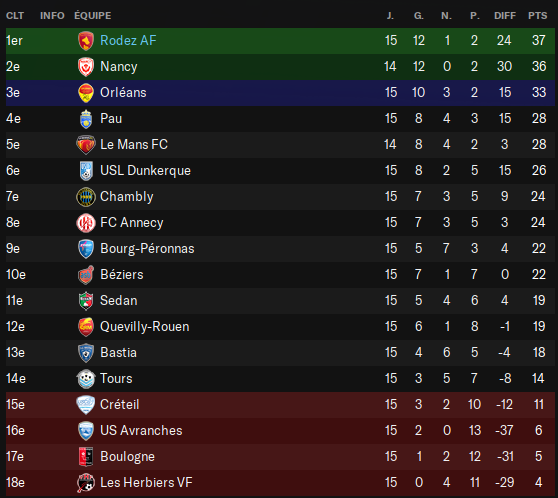558x498 pixels.
Task: Click the USL Dunkerque crest
Action: point(86,171)
